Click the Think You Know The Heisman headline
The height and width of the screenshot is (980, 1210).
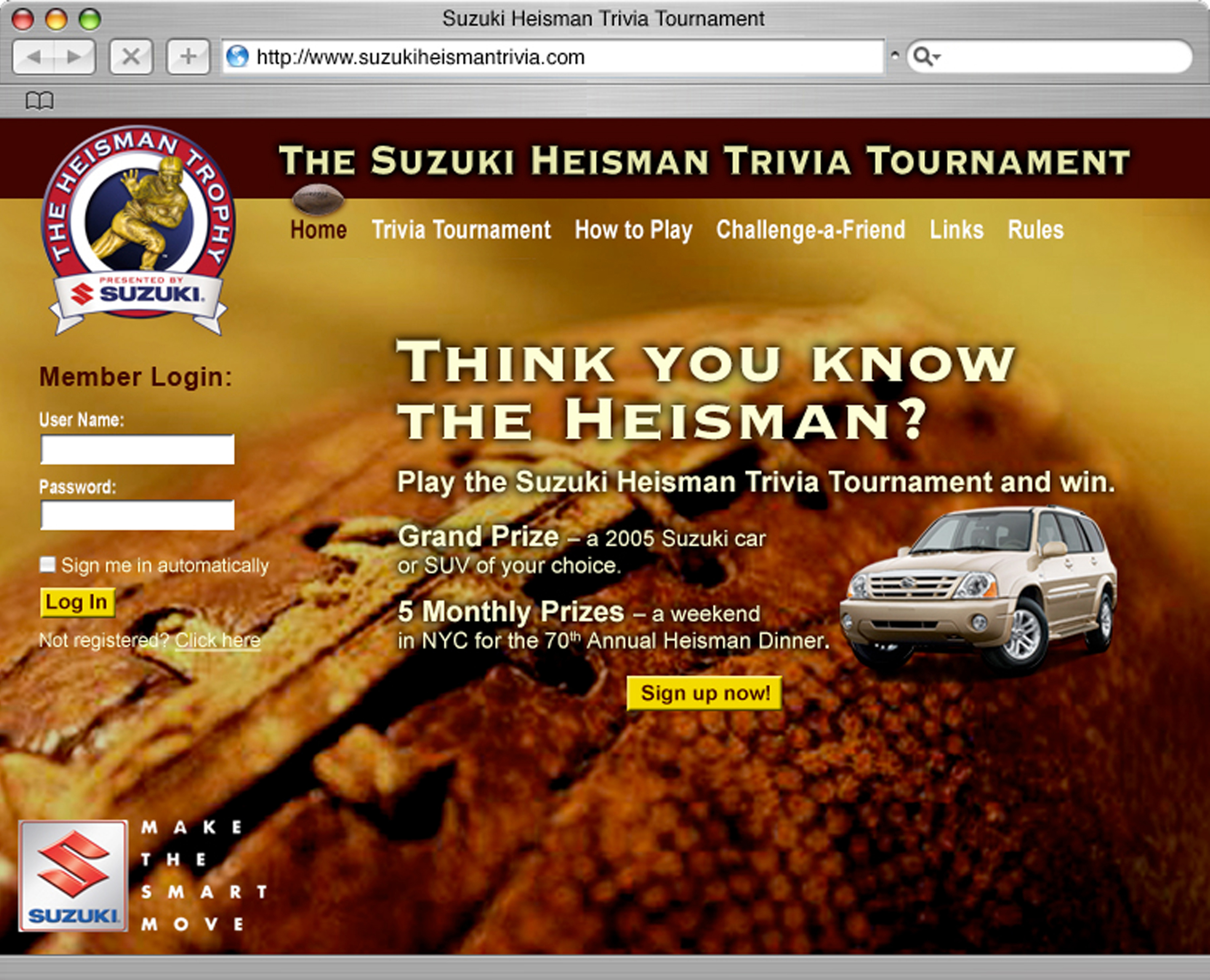(x=706, y=390)
